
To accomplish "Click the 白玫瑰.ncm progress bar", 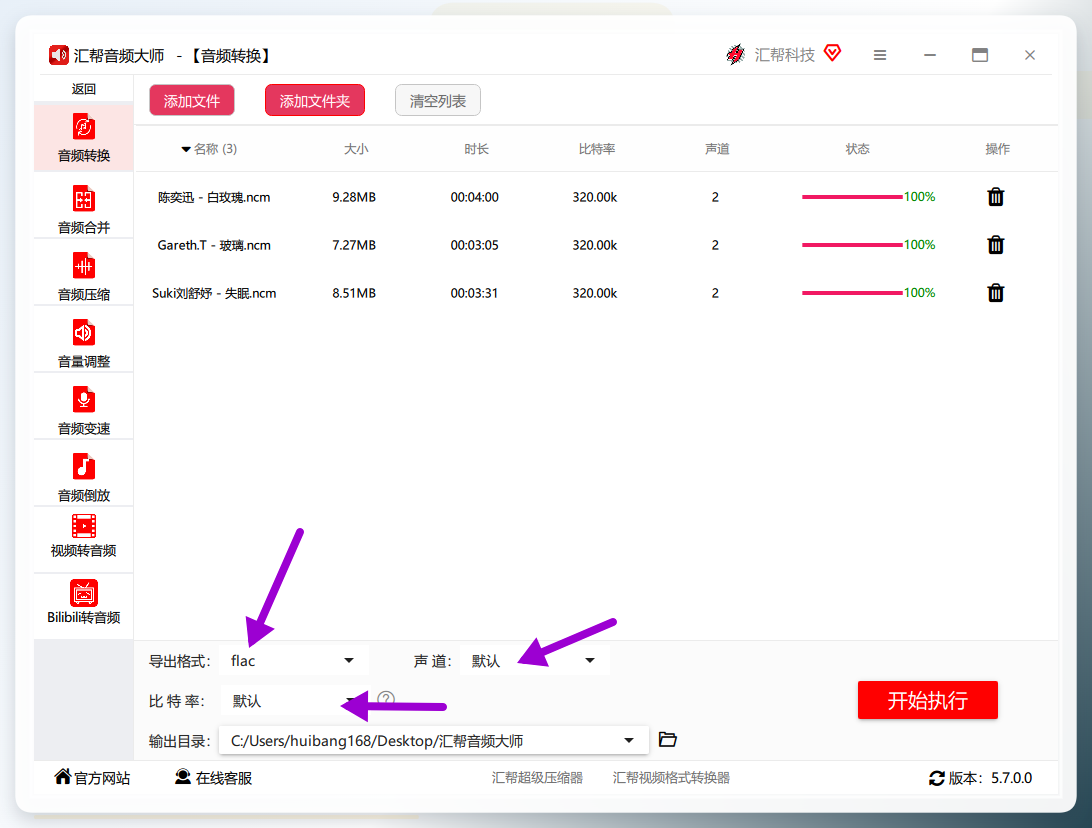I will pos(852,197).
